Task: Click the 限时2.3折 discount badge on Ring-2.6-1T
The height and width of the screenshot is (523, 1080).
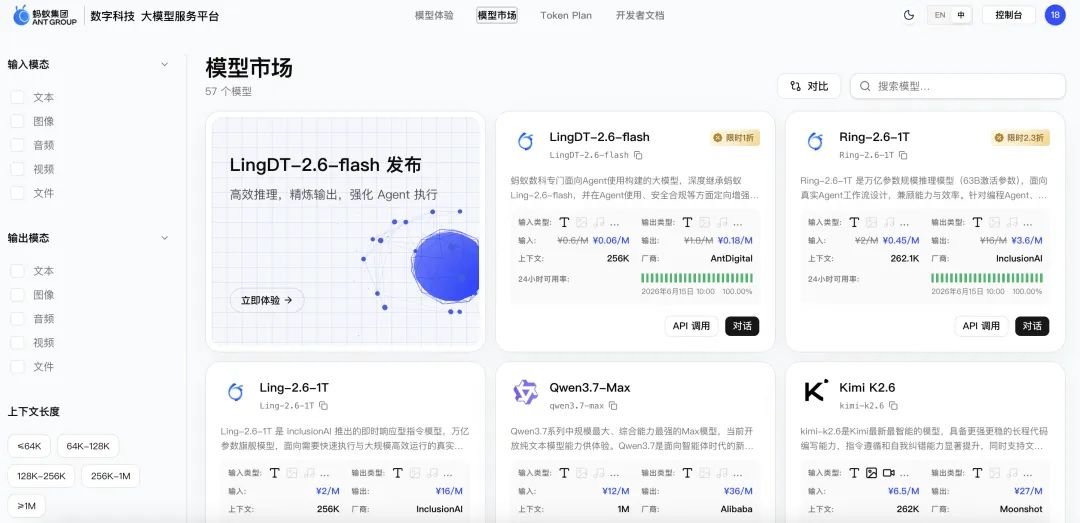Action: (1021, 138)
